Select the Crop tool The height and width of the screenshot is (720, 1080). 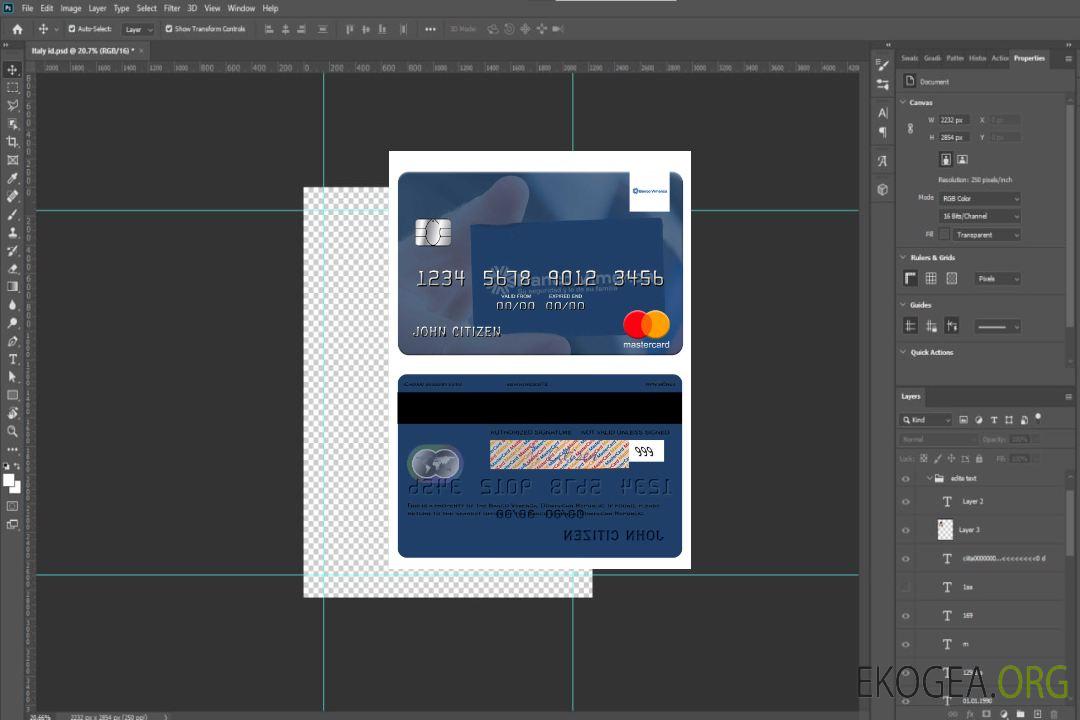[x=12, y=142]
